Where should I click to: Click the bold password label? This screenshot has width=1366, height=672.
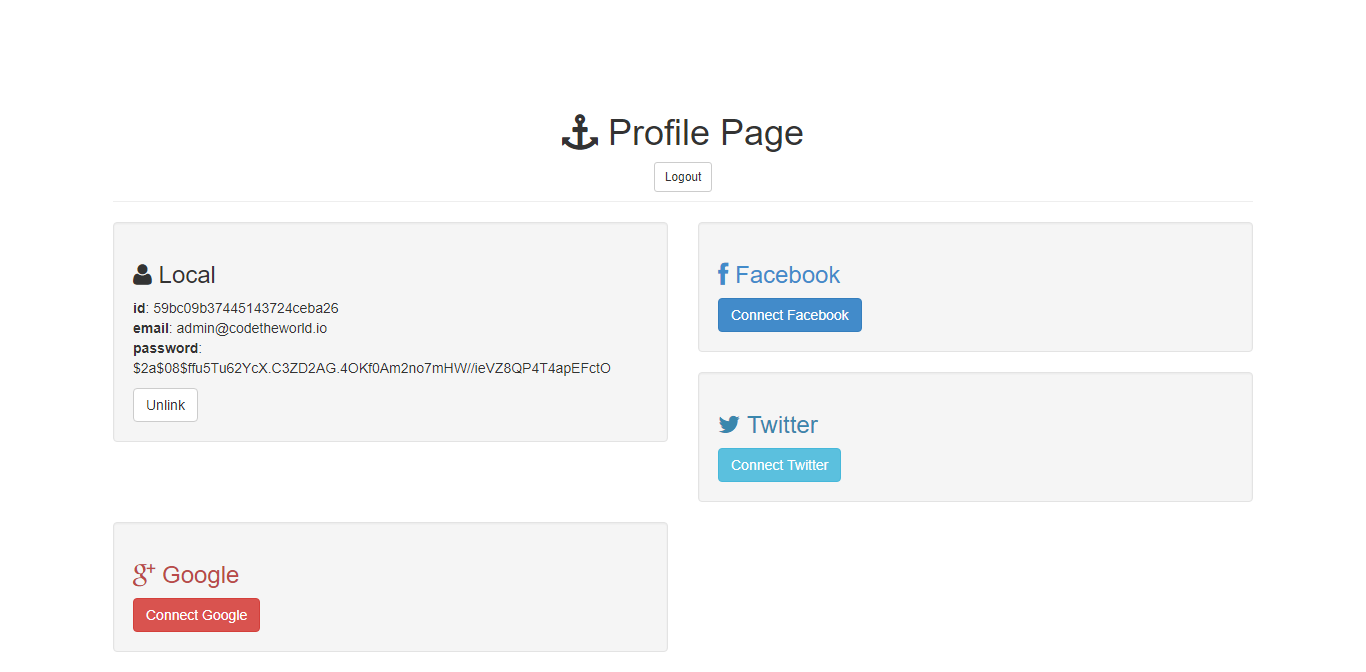(x=166, y=349)
